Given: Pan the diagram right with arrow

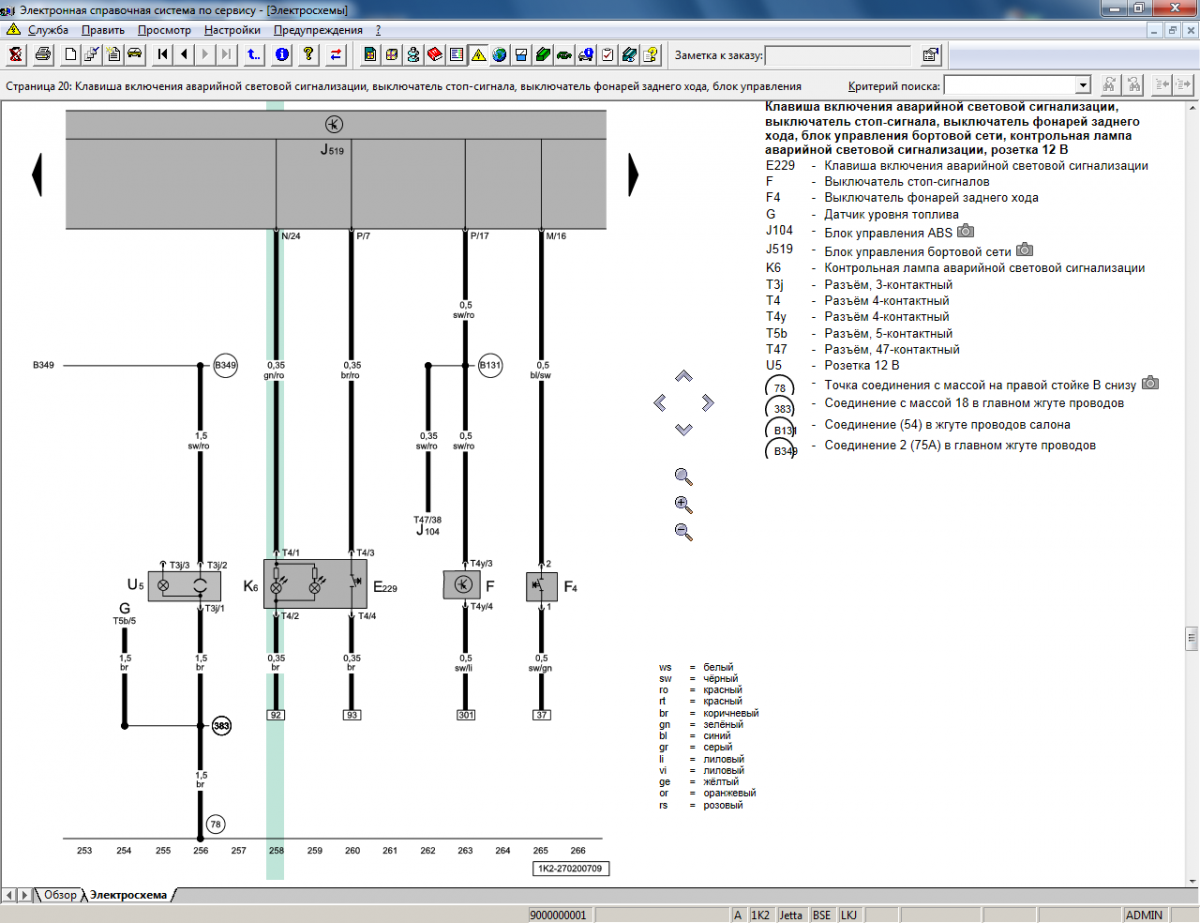Looking at the screenshot, I should pyautogui.click(x=708, y=402).
